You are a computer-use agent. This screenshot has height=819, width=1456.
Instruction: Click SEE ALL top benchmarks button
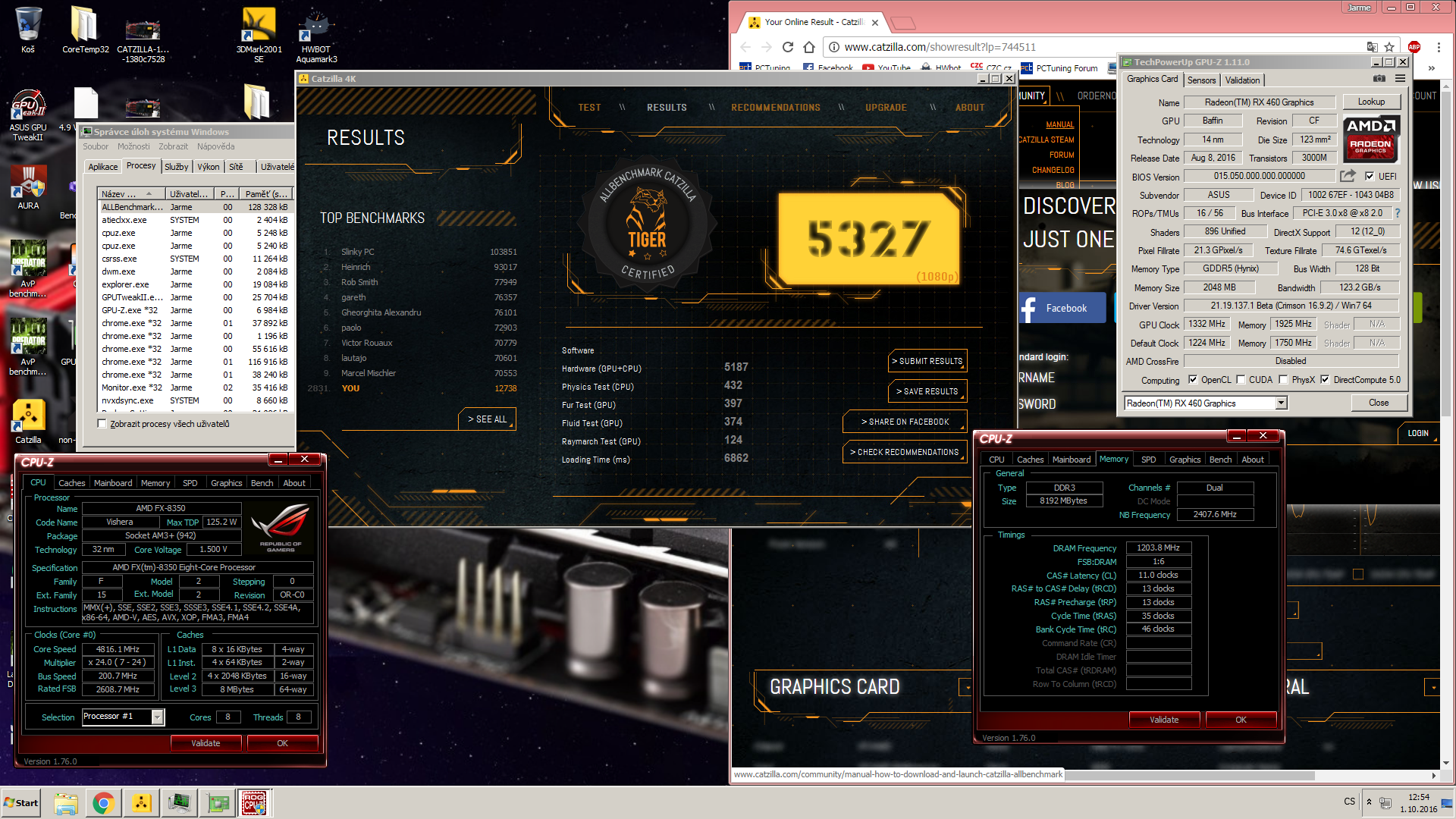(x=487, y=419)
